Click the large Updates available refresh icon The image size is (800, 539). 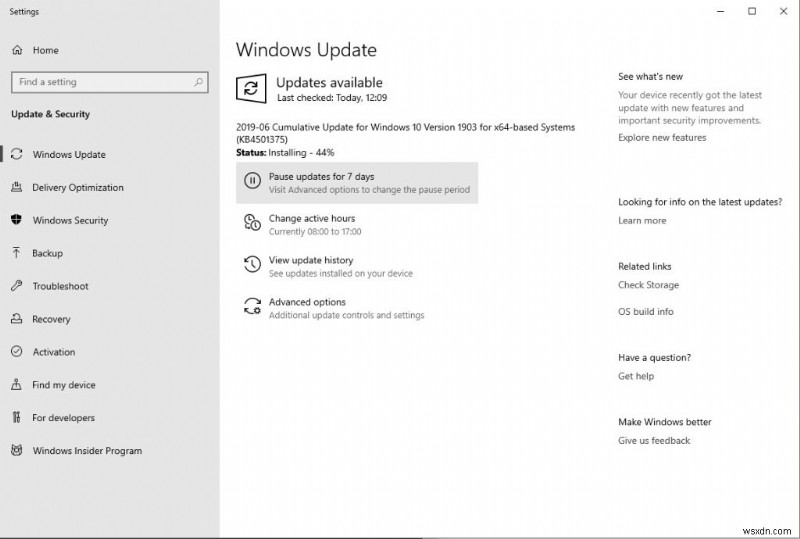coord(251,89)
